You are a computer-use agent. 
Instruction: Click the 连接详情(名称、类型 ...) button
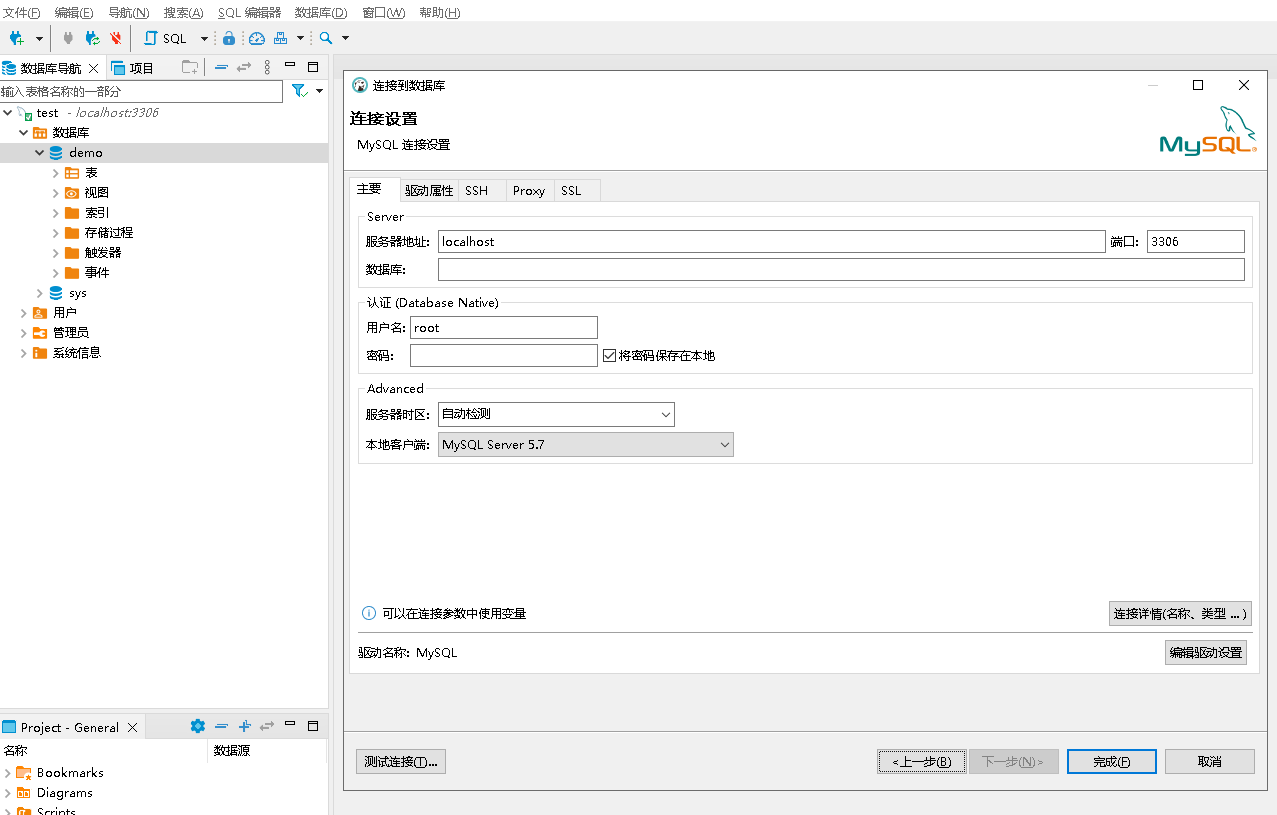(1180, 613)
